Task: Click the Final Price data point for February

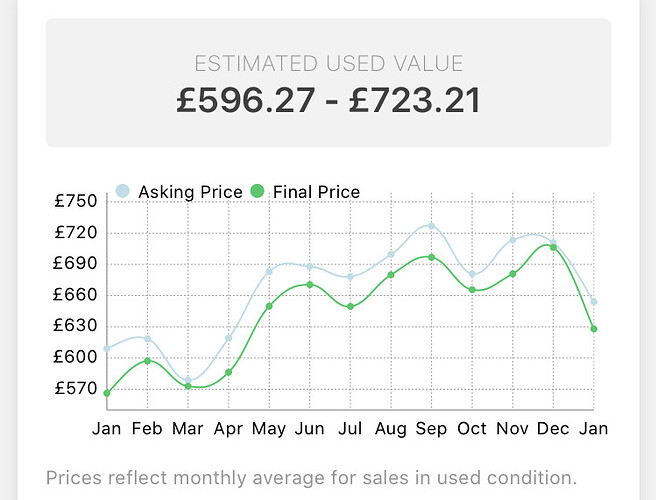Action: (148, 360)
